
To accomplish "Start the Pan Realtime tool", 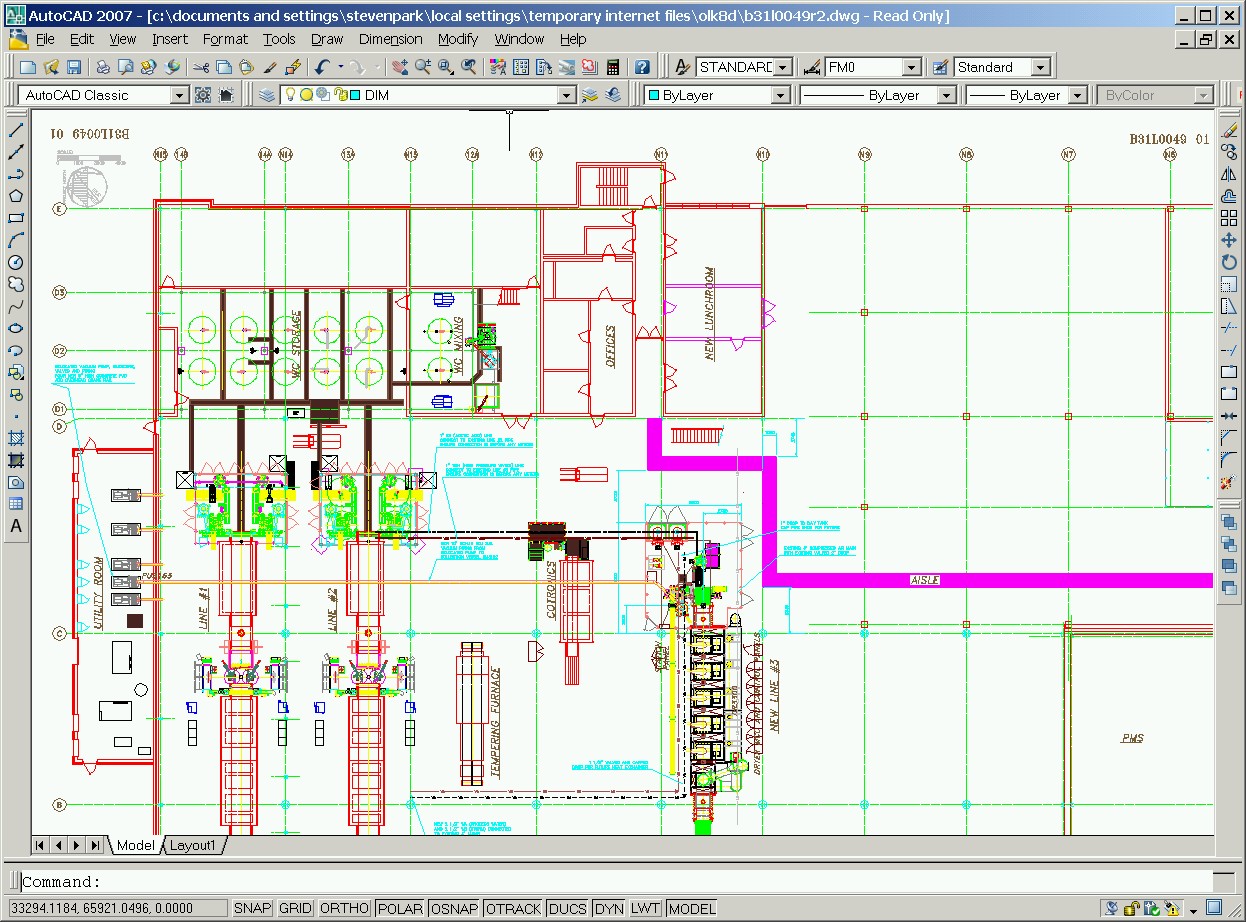I will 400,67.
